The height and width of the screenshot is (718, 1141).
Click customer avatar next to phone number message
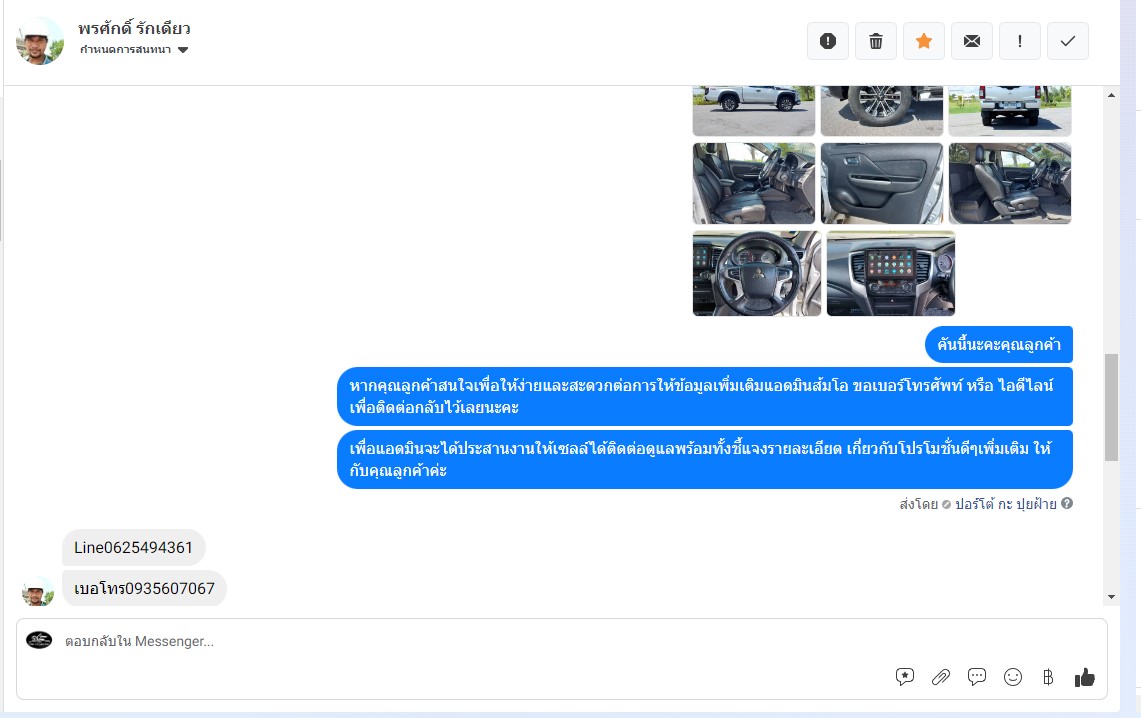tap(38, 591)
